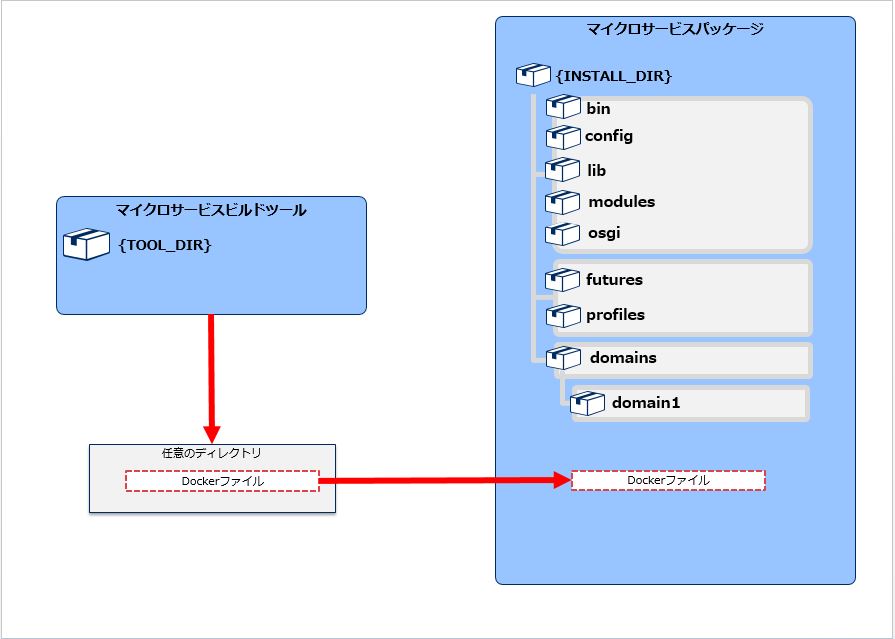Click the lib directory package icon
This screenshot has height=639, width=895.
[563, 170]
